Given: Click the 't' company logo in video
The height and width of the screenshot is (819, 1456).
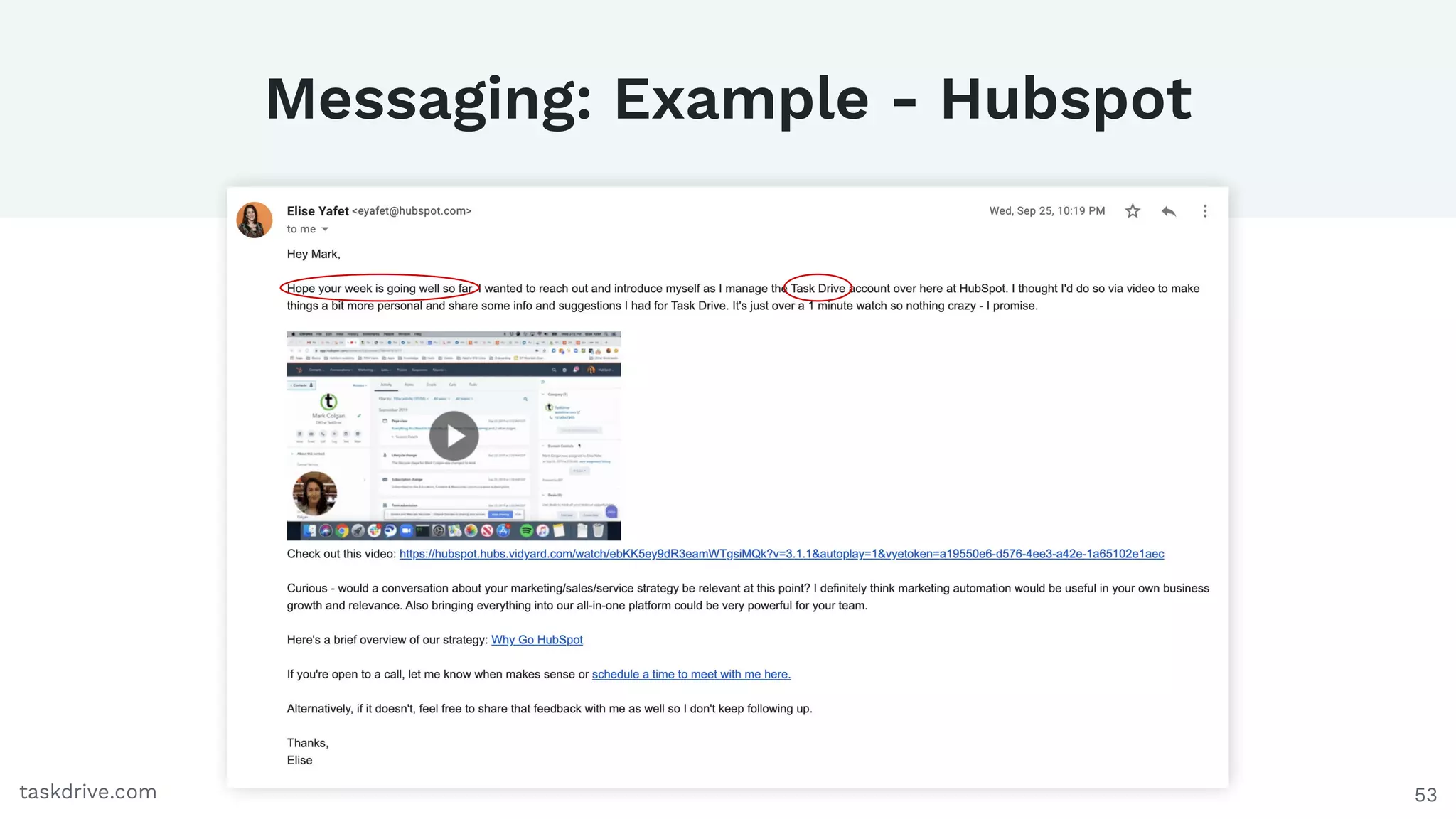Looking at the screenshot, I should coord(328,402).
